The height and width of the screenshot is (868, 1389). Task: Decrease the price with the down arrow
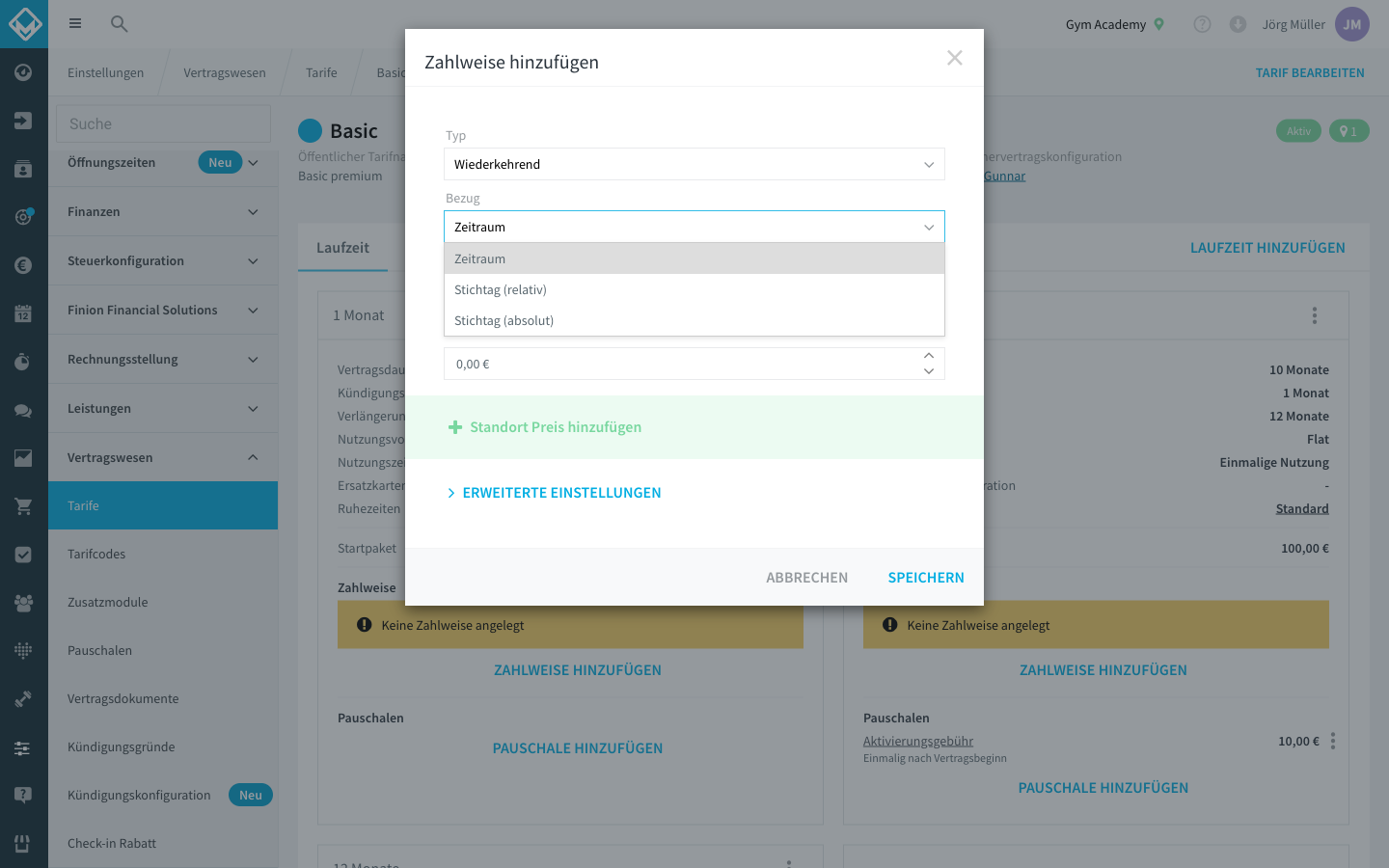tap(929, 371)
